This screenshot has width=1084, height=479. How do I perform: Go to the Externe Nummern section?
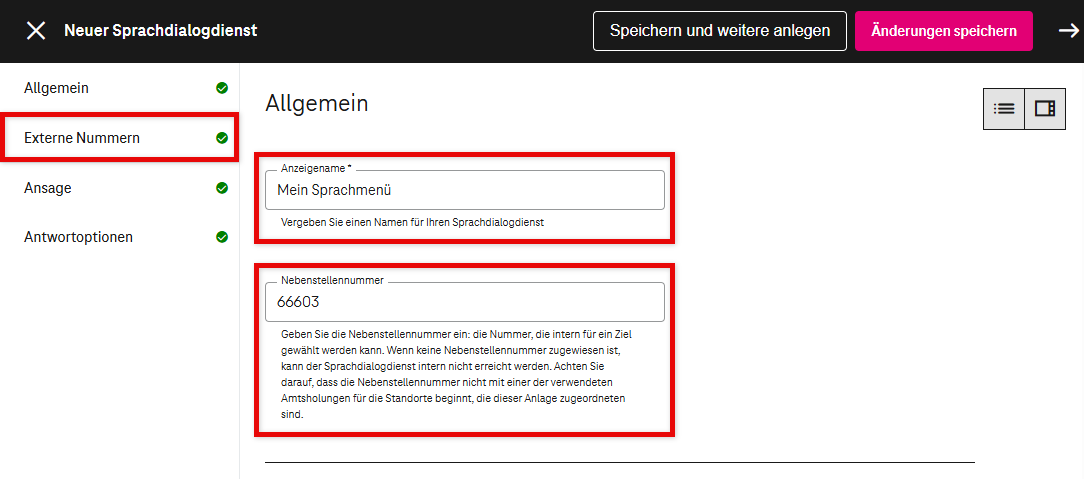click(82, 138)
